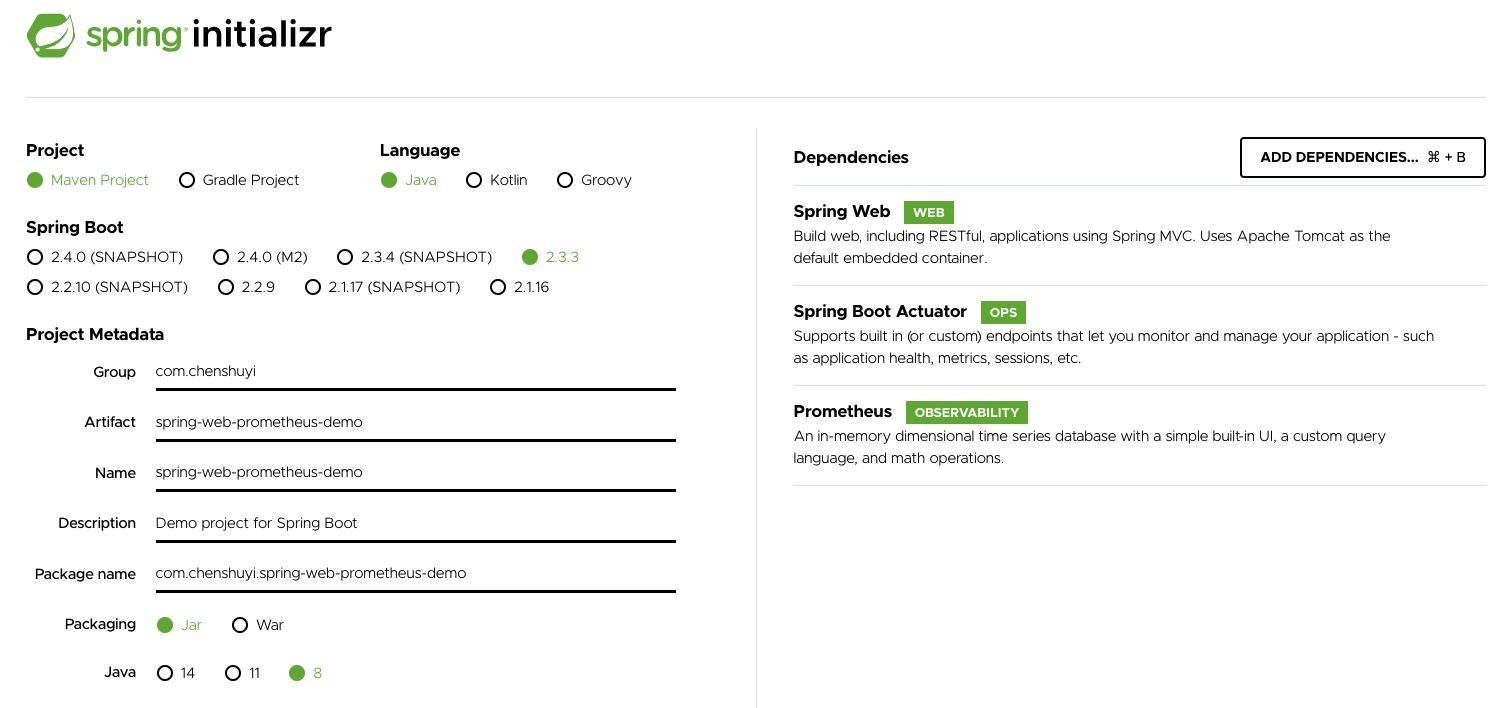Screen dimensions: 1503x708
Task: Click the Prometheus dependency entry
Action: 1139,435
